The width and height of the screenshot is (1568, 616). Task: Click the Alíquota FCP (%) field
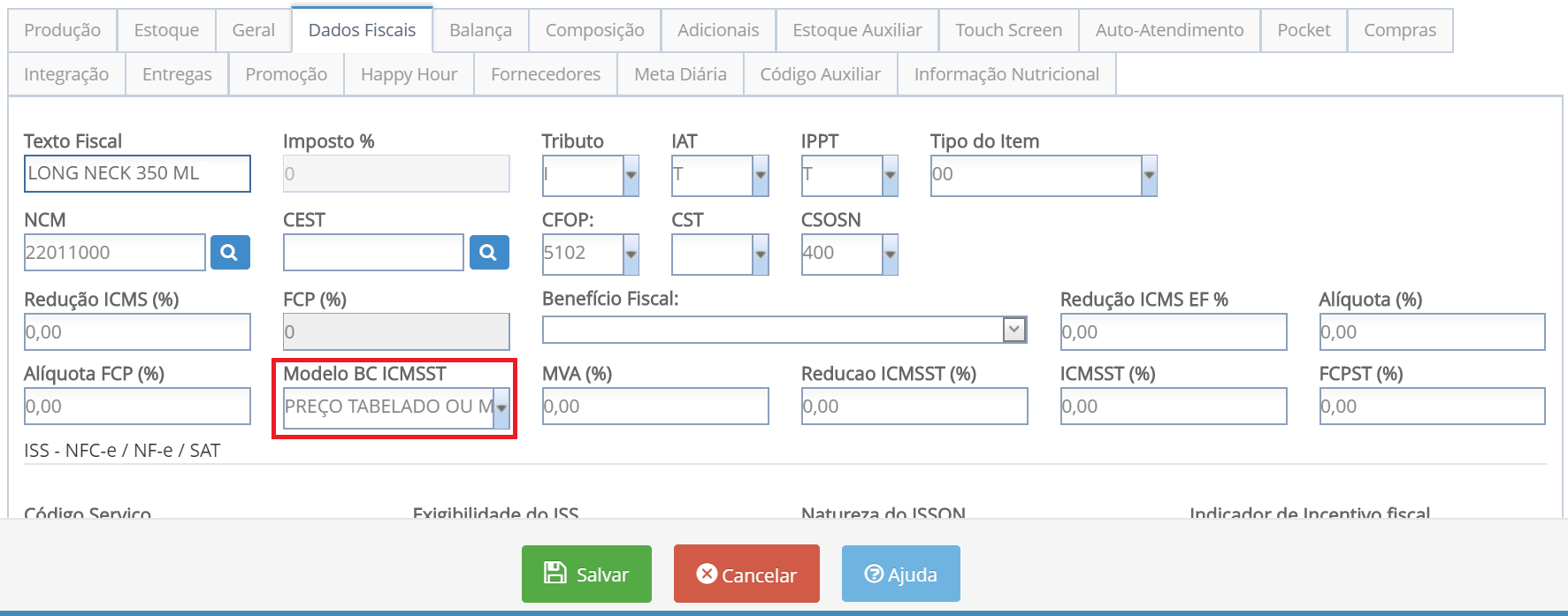tap(137, 407)
